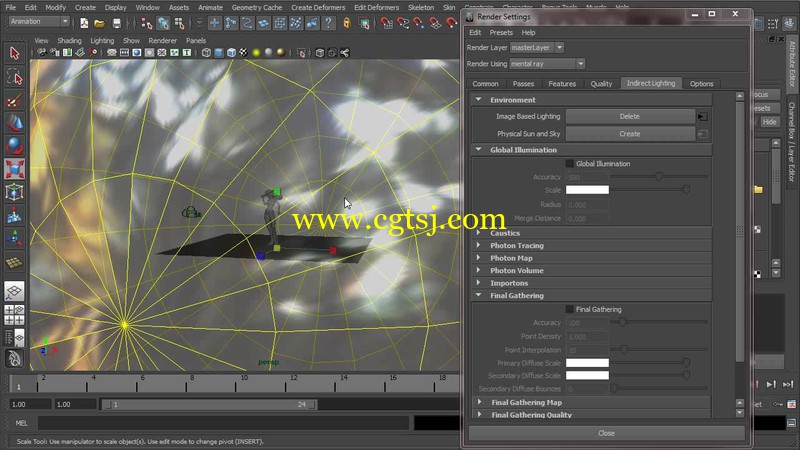Viewport: 800px width, 450px height.
Task: Enable the curve selection mask icon
Action: coord(247,23)
